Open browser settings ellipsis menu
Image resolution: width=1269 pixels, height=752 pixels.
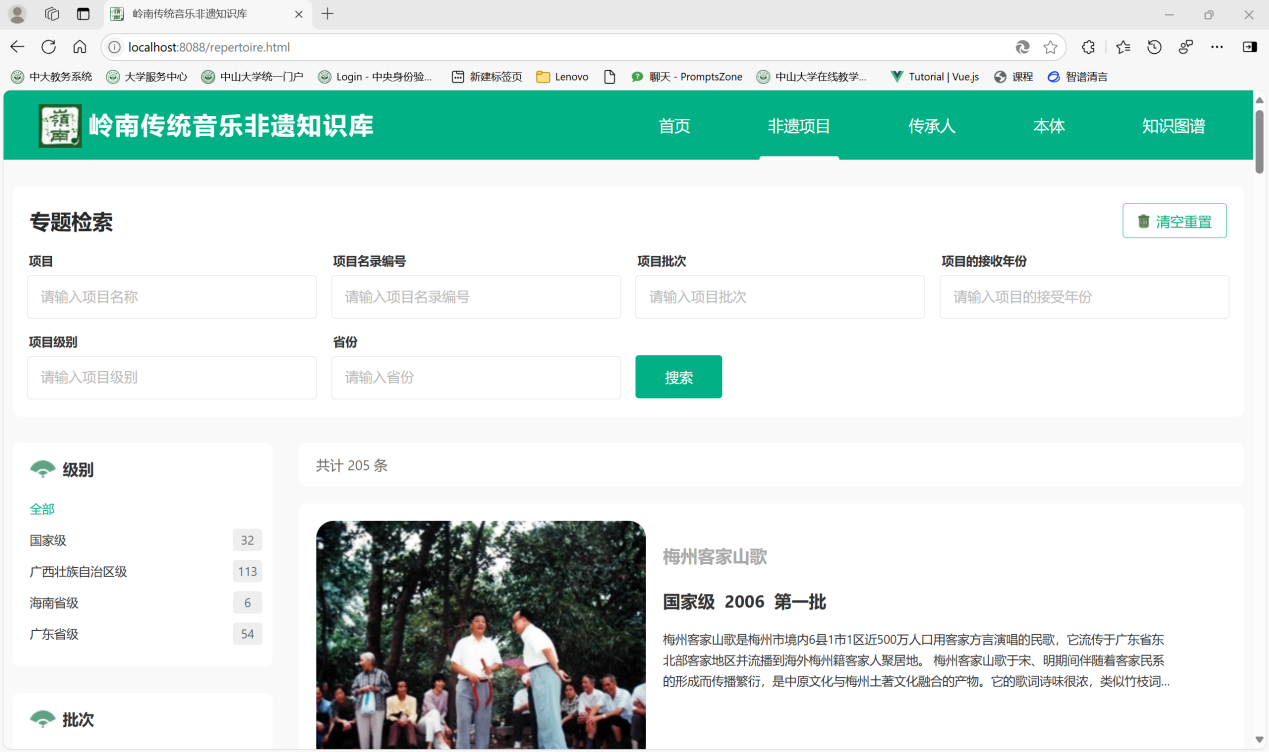point(1217,47)
